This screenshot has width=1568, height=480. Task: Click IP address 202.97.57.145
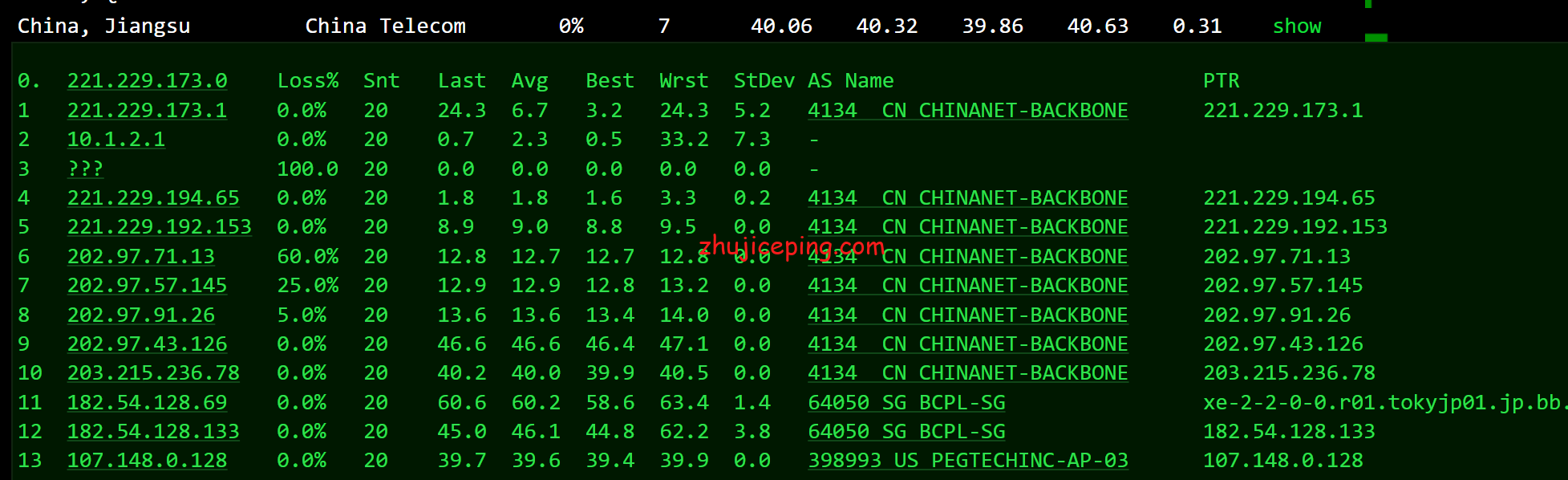point(147,286)
